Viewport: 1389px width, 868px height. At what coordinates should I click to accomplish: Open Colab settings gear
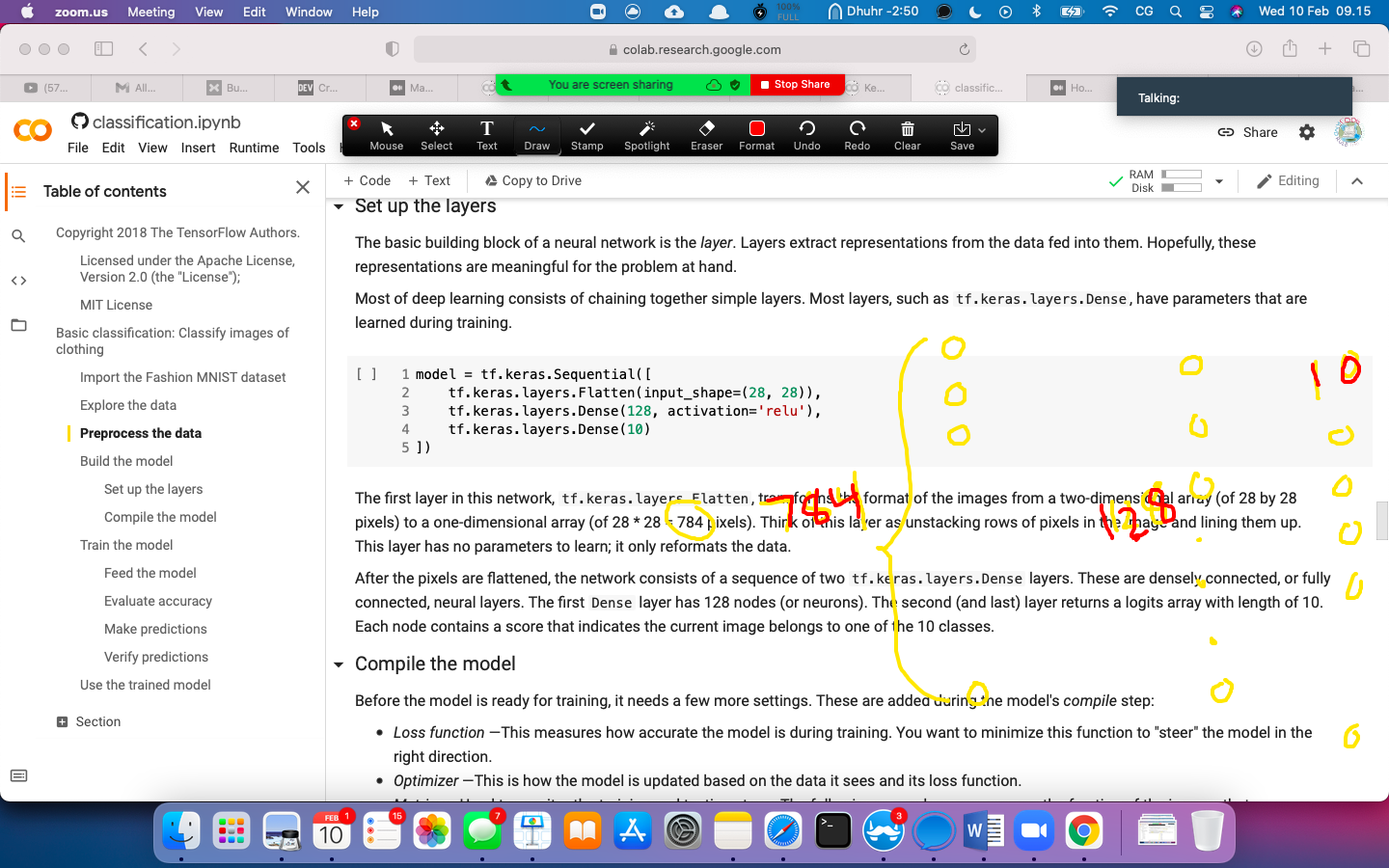[x=1307, y=132]
